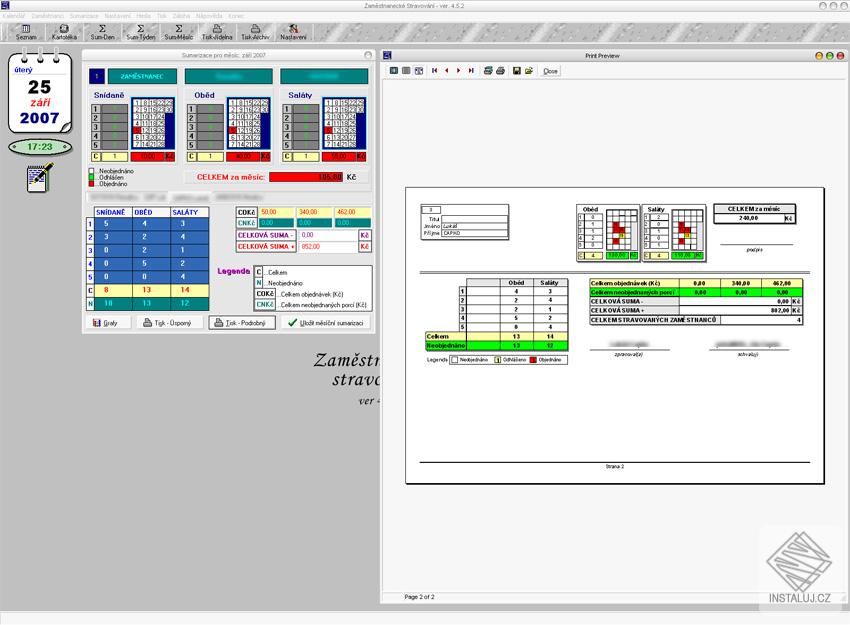Screen dimensions: 850x625
Task: Show the Sum-Týden weekly summary
Action: coord(140,33)
